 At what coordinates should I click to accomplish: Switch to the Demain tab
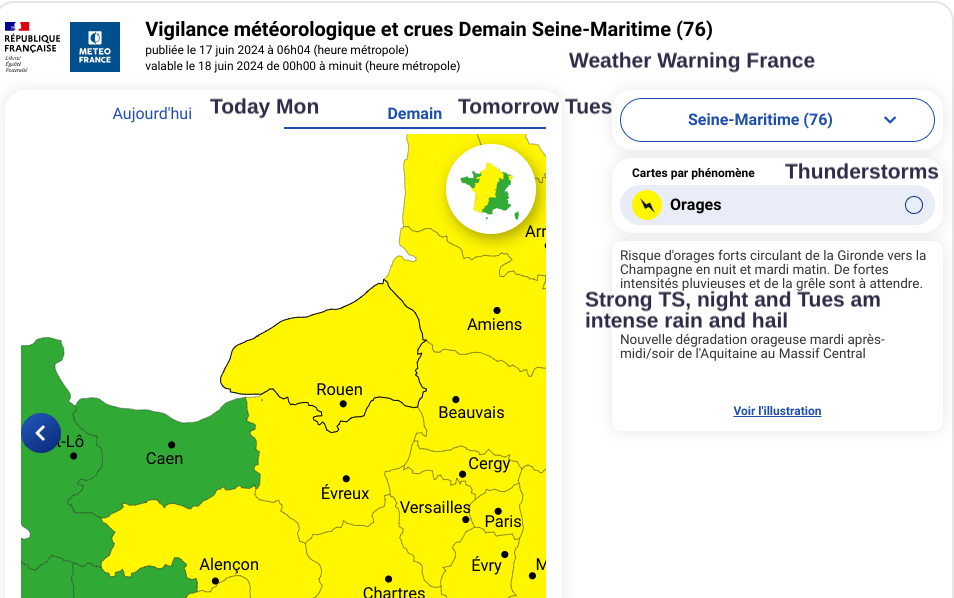[414, 114]
